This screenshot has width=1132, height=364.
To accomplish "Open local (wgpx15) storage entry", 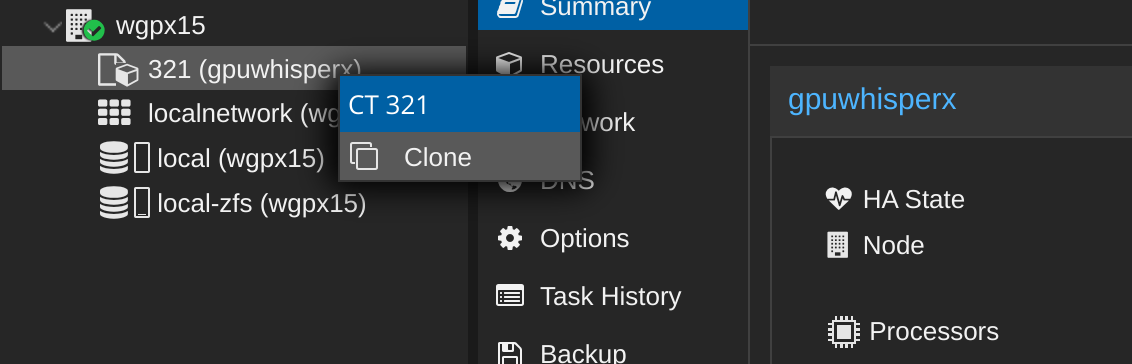I will (240, 158).
